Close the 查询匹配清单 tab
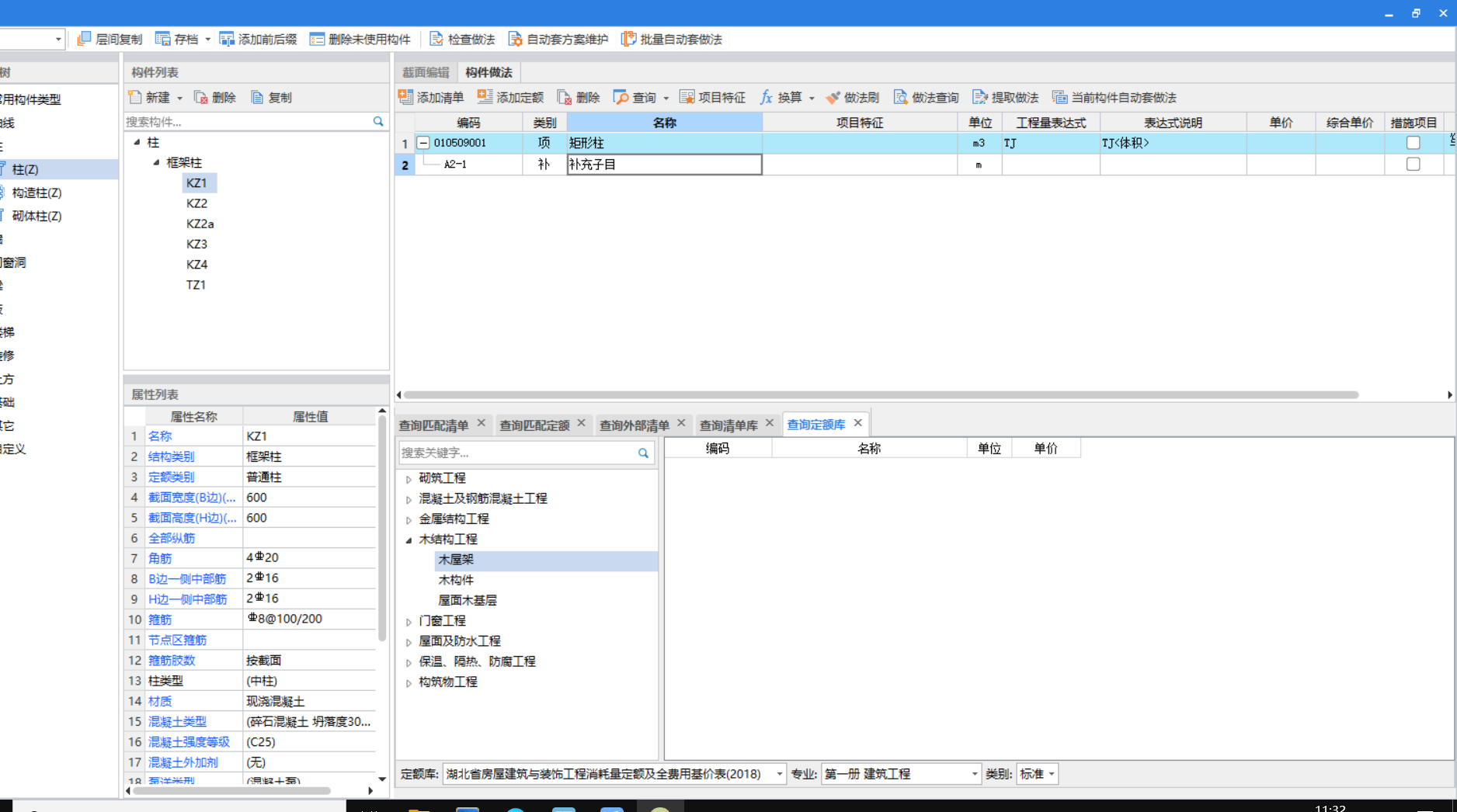The height and width of the screenshot is (812, 1457). (x=482, y=423)
